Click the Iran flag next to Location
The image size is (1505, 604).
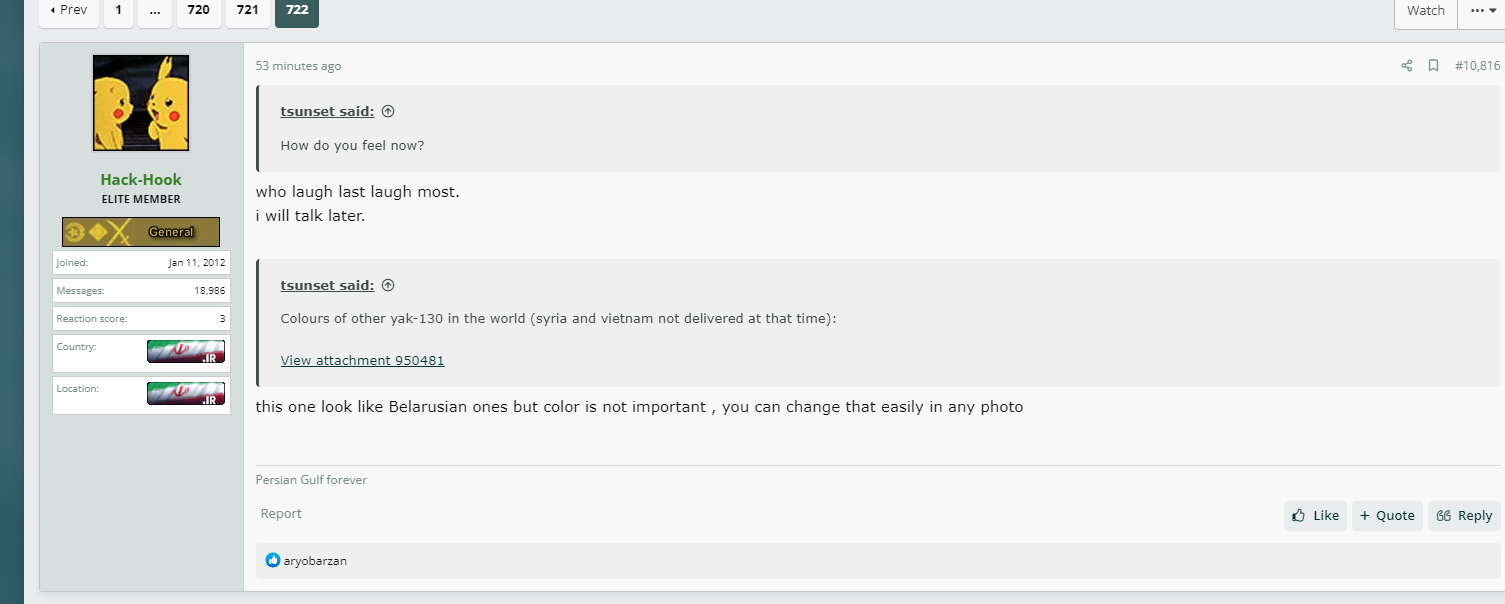pyautogui.click(x=186, y=393)
